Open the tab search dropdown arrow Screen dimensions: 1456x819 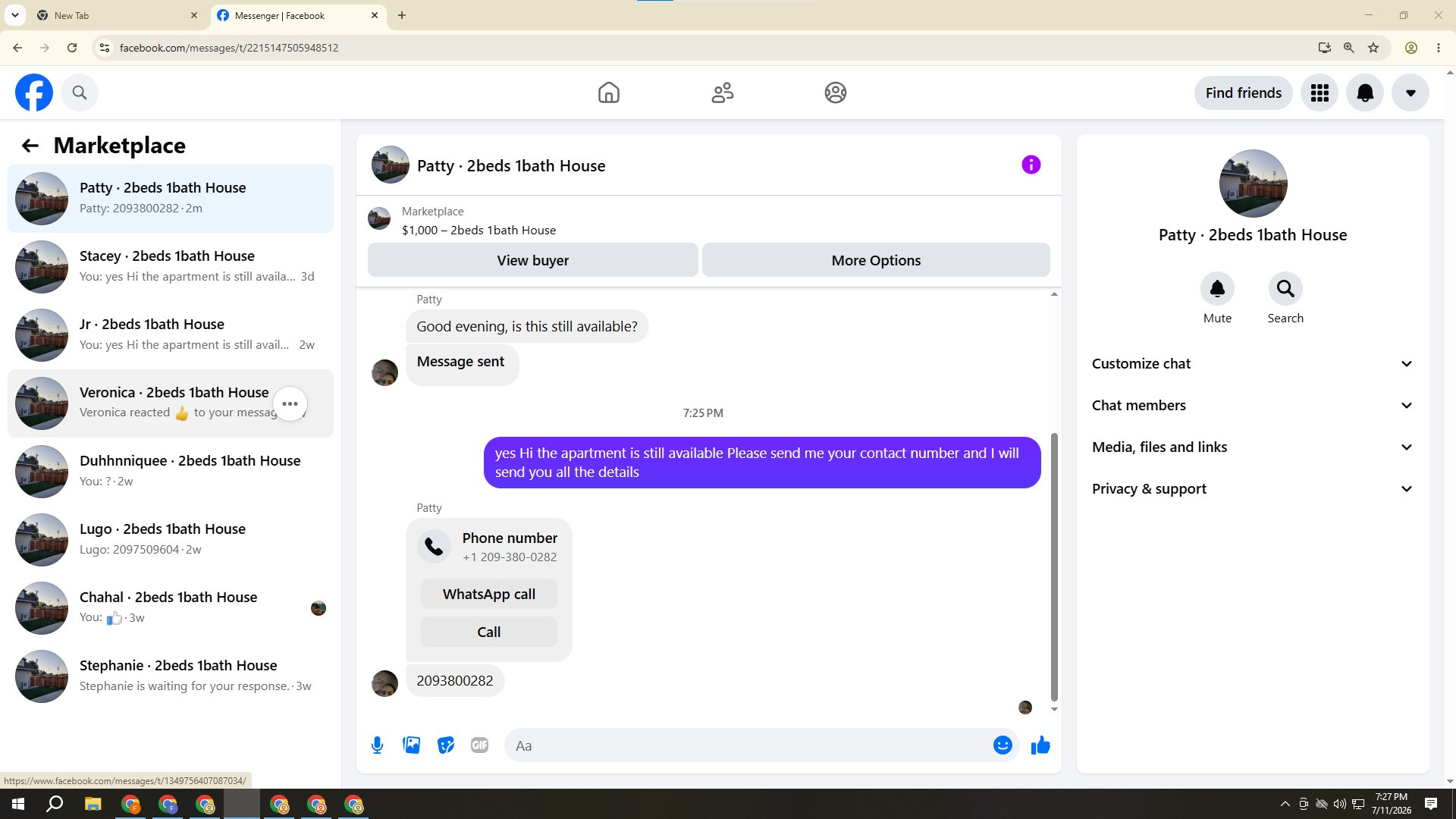[x=15, y=15]
